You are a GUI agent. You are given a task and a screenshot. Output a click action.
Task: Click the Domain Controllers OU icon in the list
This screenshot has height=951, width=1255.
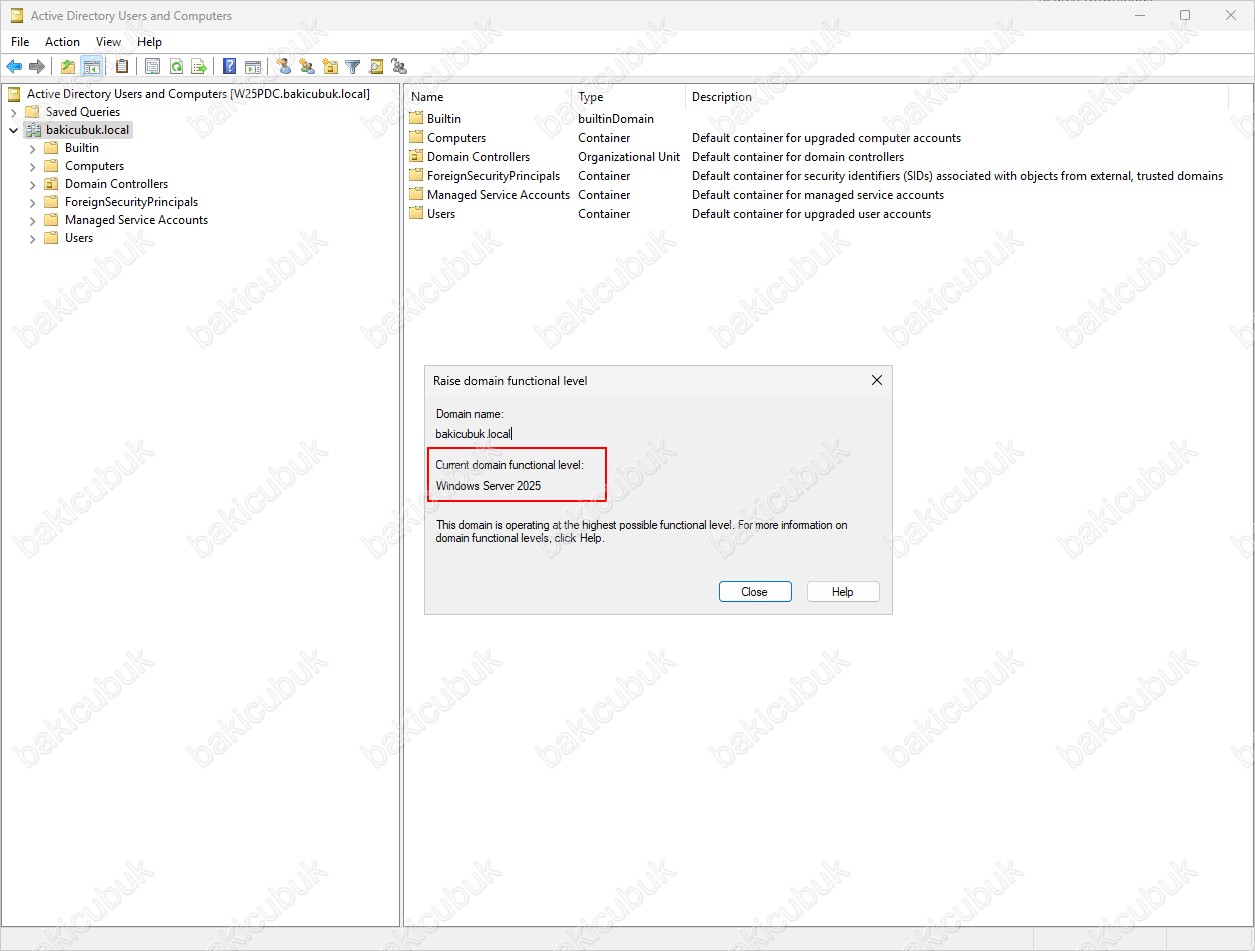(417, 156)
